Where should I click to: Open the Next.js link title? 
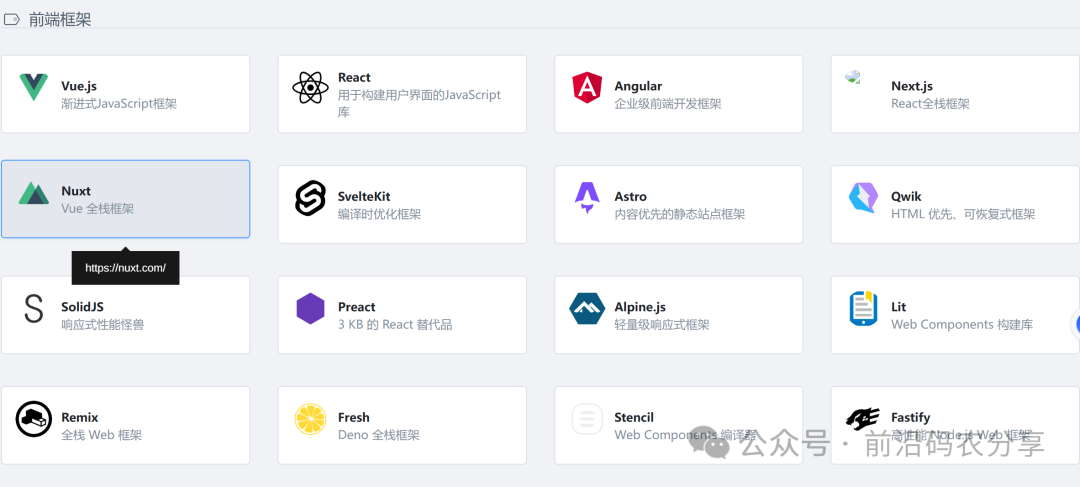click(912, 86)
